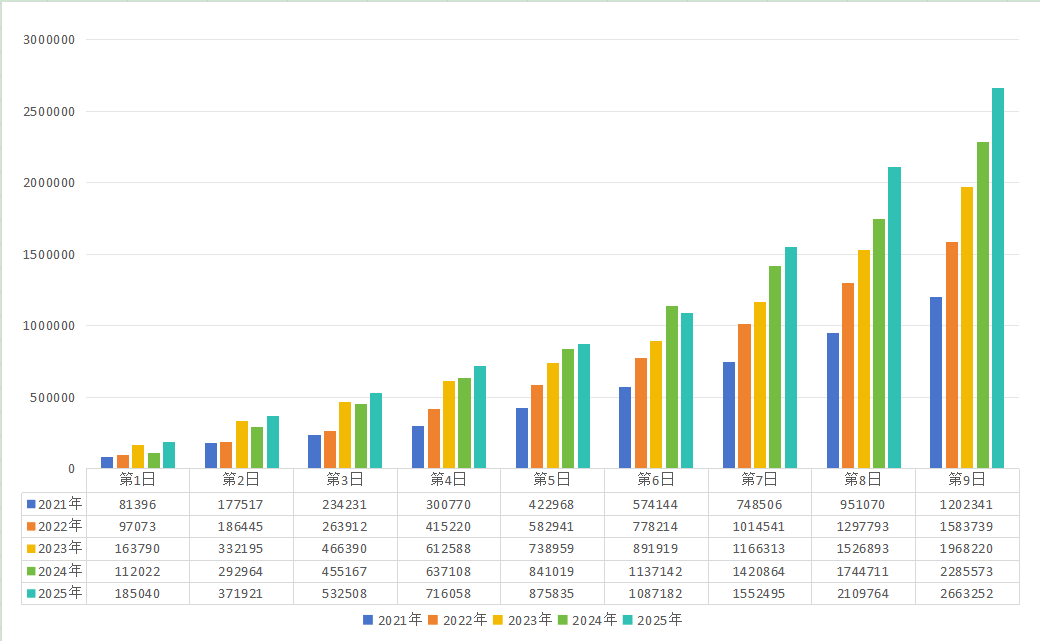This screenshot has width=1040, height=641.
Task: Click the 第5日 category header
Action: click(552, 480)
